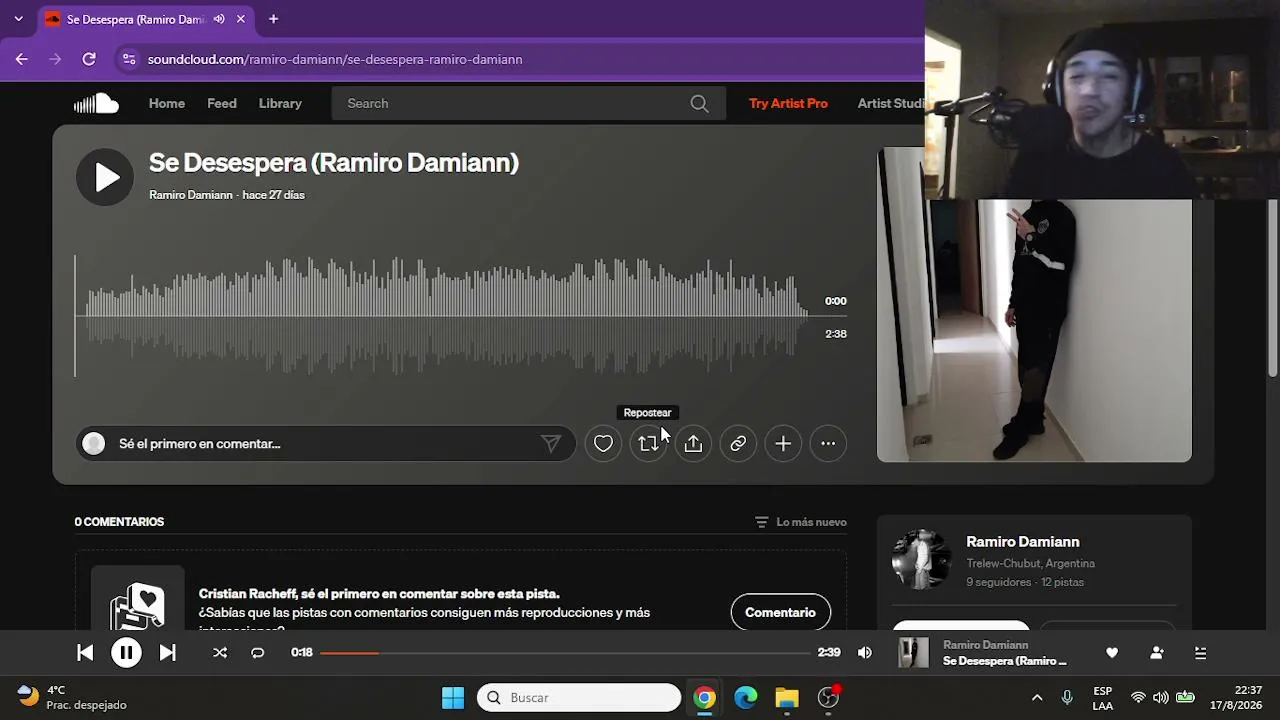
Task: Open the tab search dropdown
Action: 18,19
